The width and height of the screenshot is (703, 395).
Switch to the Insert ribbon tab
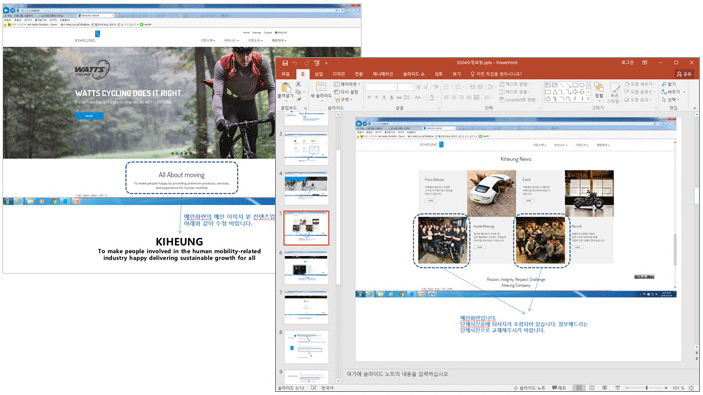319,74
